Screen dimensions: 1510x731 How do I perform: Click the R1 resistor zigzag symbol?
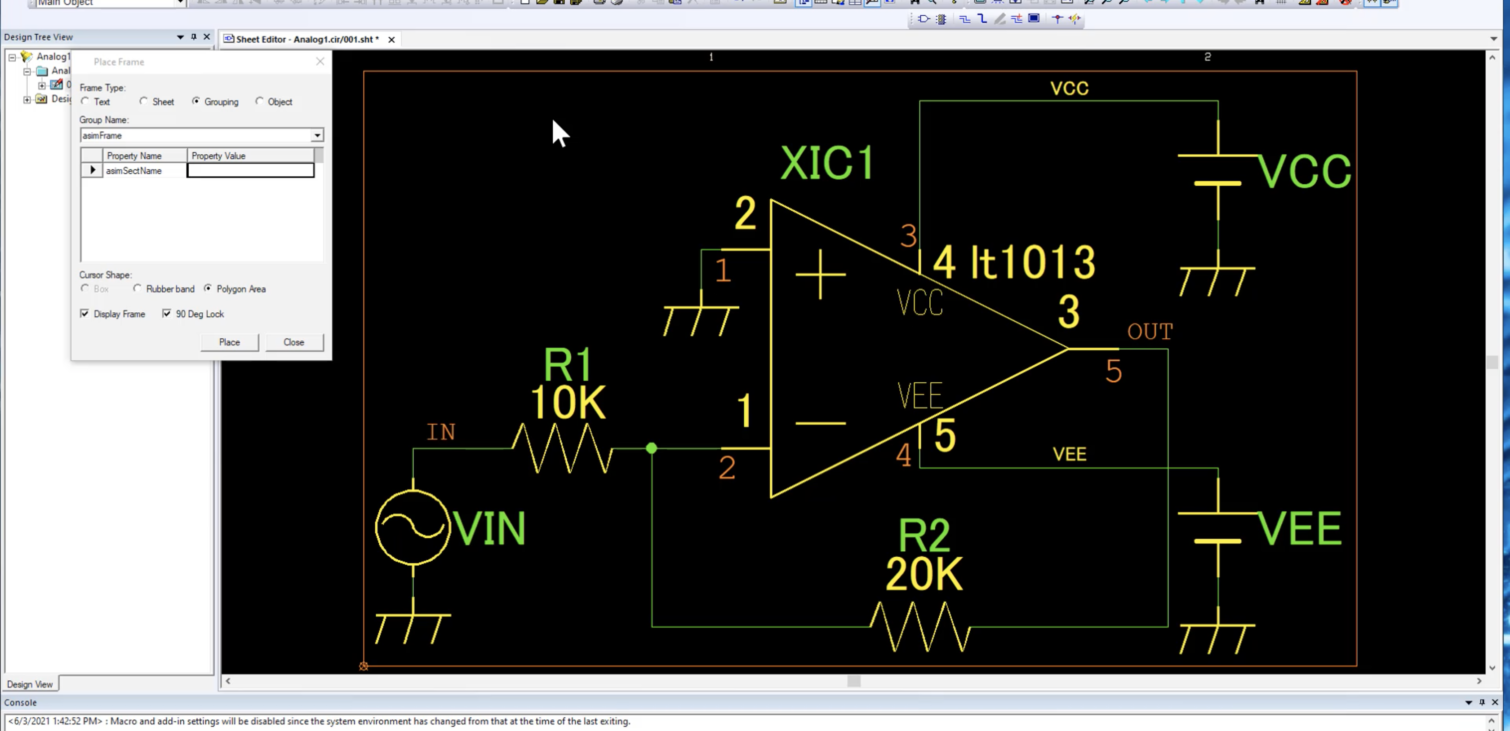pos(562,448)
